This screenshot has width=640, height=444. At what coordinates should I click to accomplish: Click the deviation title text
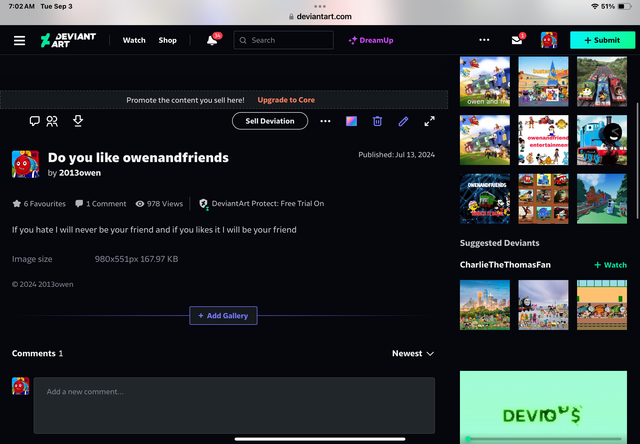tap(138, 158)
